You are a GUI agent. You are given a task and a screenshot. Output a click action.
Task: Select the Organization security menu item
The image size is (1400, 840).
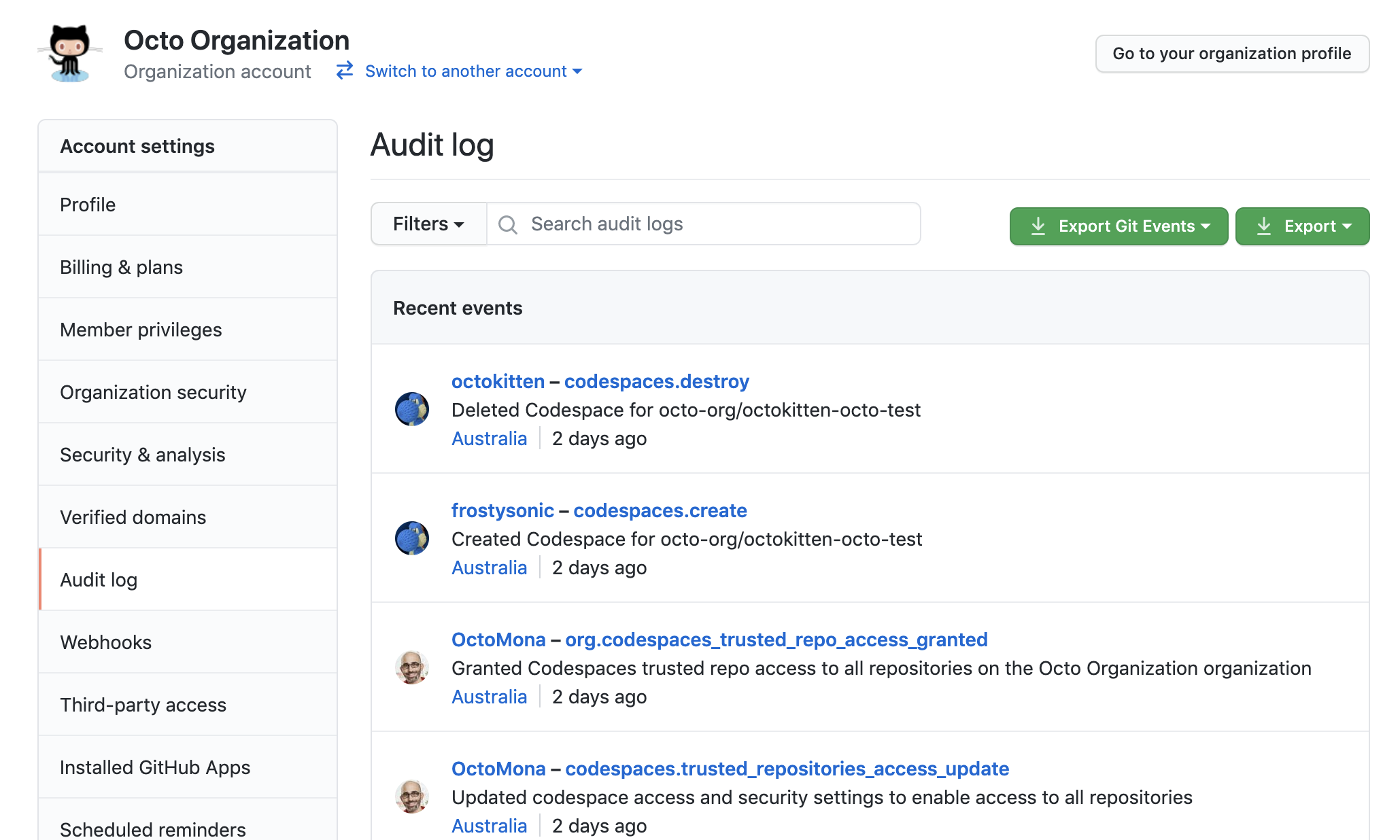point(153,392)
